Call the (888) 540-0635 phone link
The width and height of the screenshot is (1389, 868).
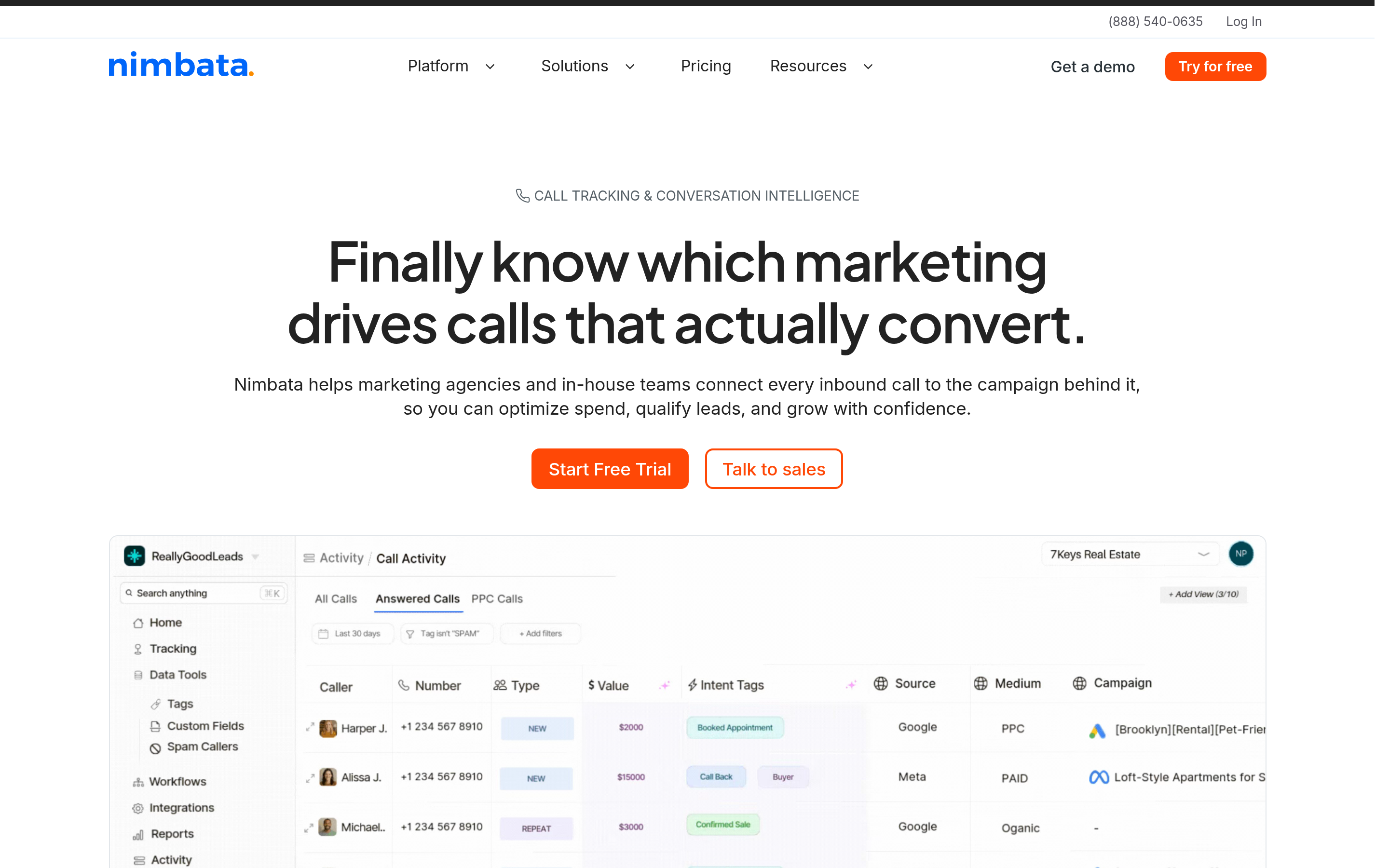pyautogui.click(x=1156, y=21)
